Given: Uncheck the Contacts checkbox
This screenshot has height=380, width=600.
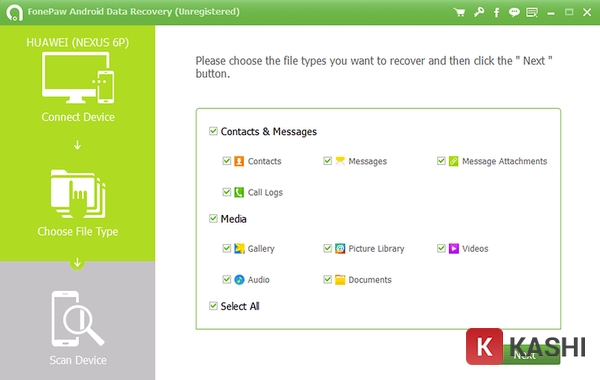Looking at the screenshot, I should [227, 161].
